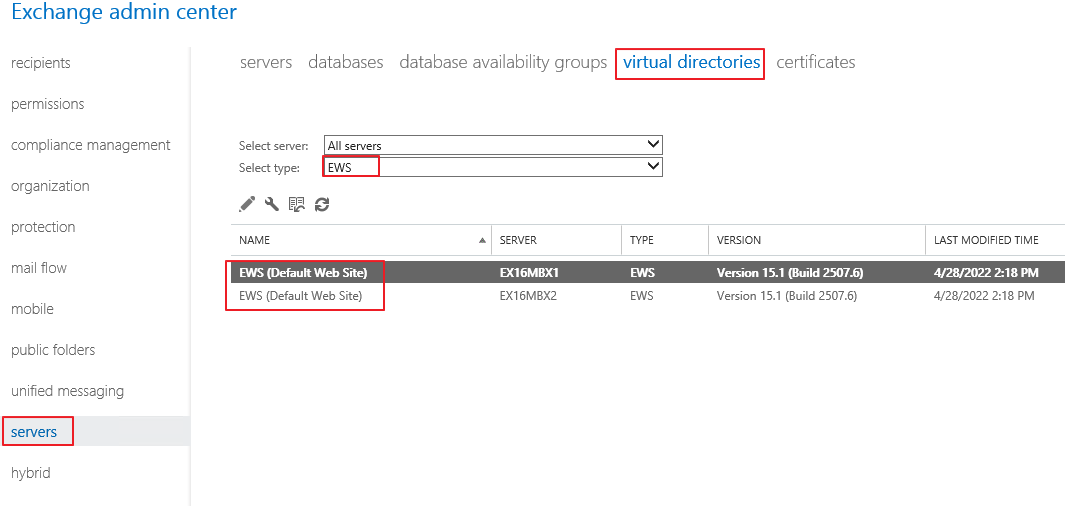1065x506 pixels.
Task: Open the Select server dropdown
Action: pyautogui.click(x=493, y=145)
